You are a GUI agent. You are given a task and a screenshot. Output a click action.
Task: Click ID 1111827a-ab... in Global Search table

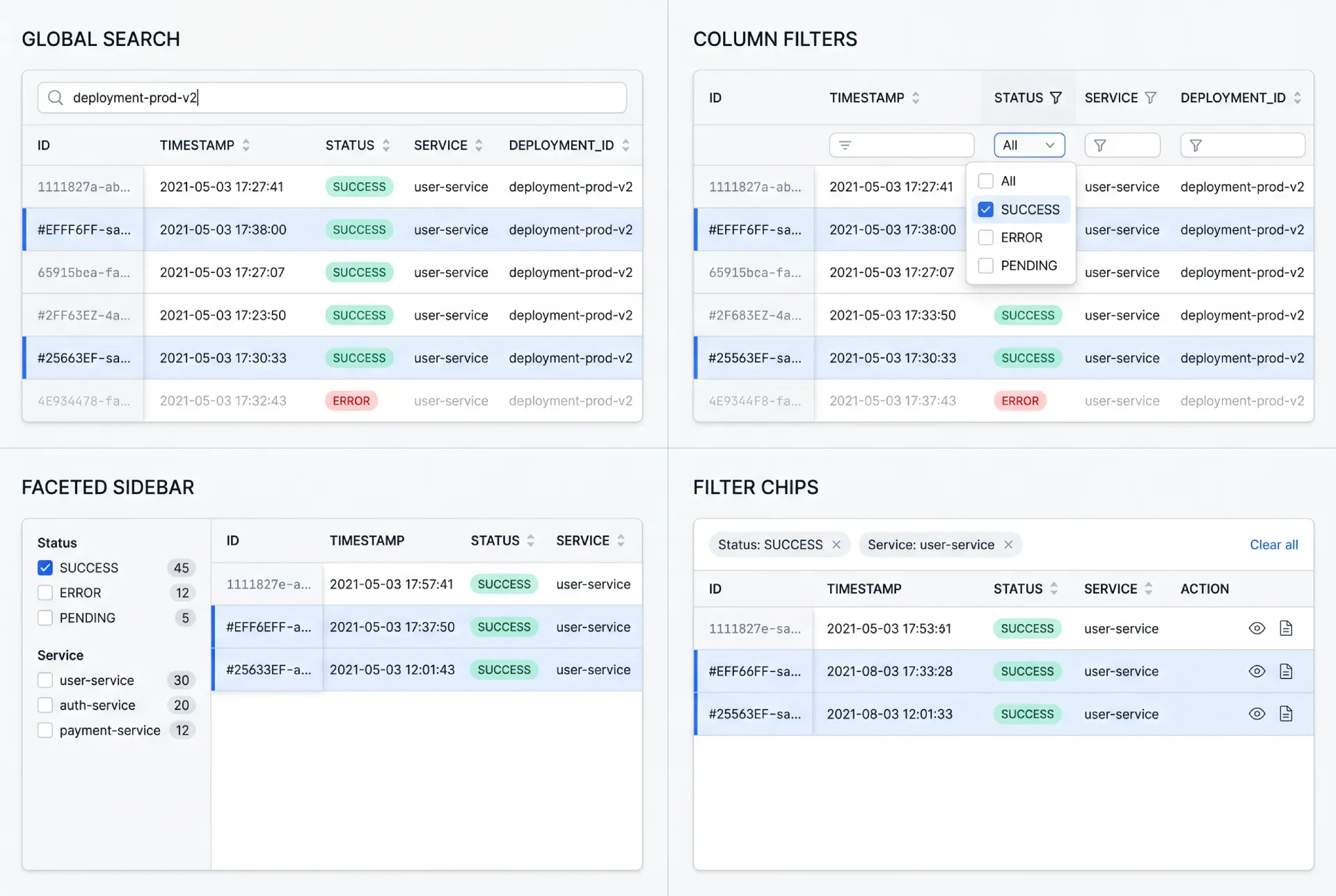[x=83, y=187]
